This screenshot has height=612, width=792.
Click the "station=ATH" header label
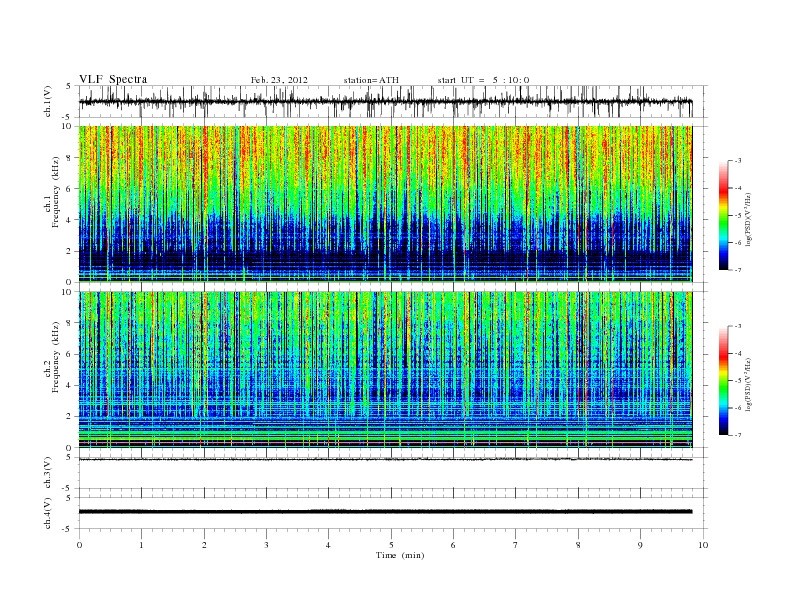[371, 80]
